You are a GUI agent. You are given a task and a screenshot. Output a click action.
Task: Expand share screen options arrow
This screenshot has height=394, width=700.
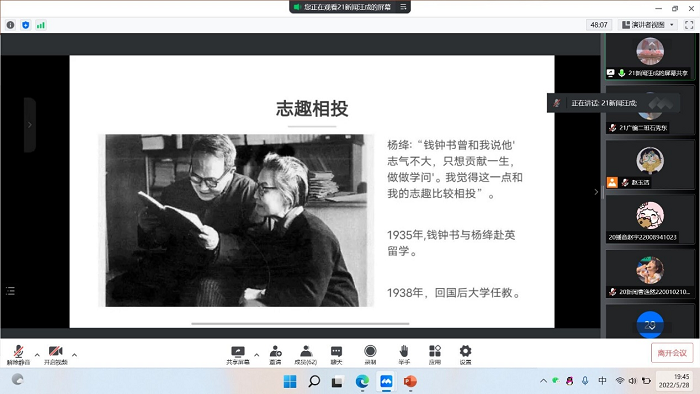point(257,355)
